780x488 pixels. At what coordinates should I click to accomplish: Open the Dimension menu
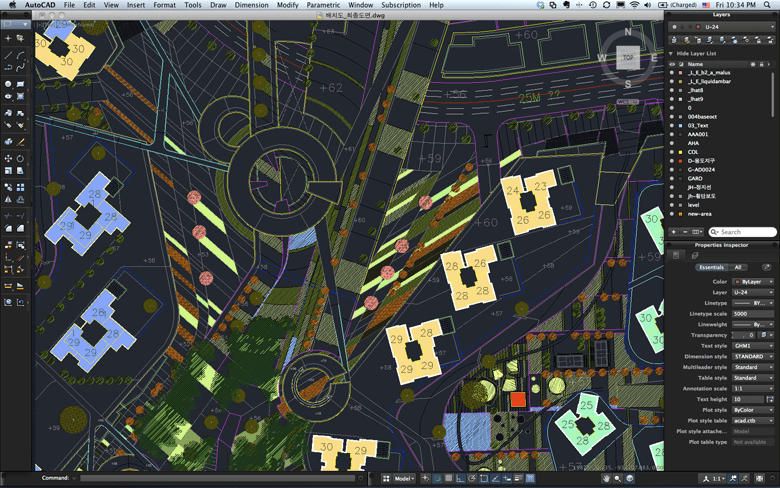pyautogui.click(x=251, y=5)
